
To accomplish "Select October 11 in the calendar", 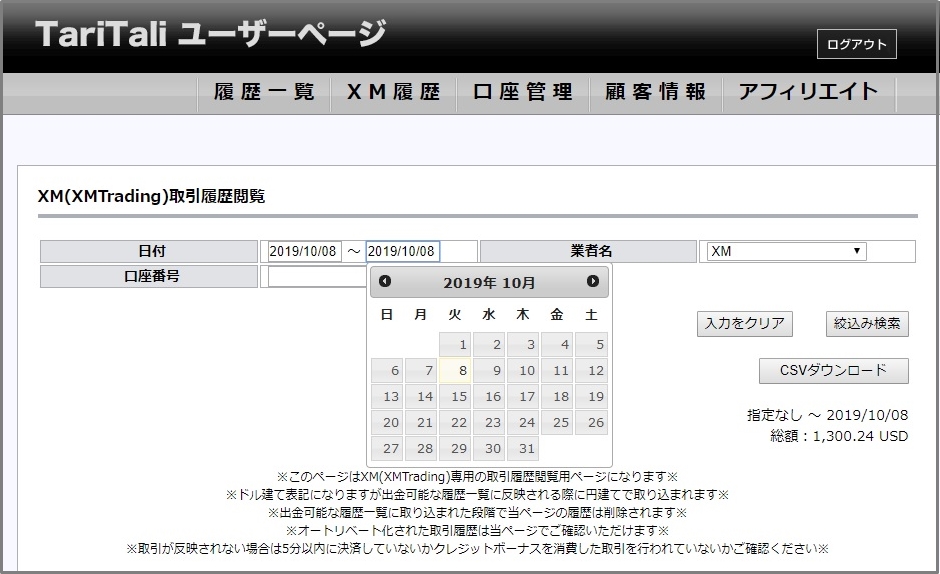I will point(557,371).
